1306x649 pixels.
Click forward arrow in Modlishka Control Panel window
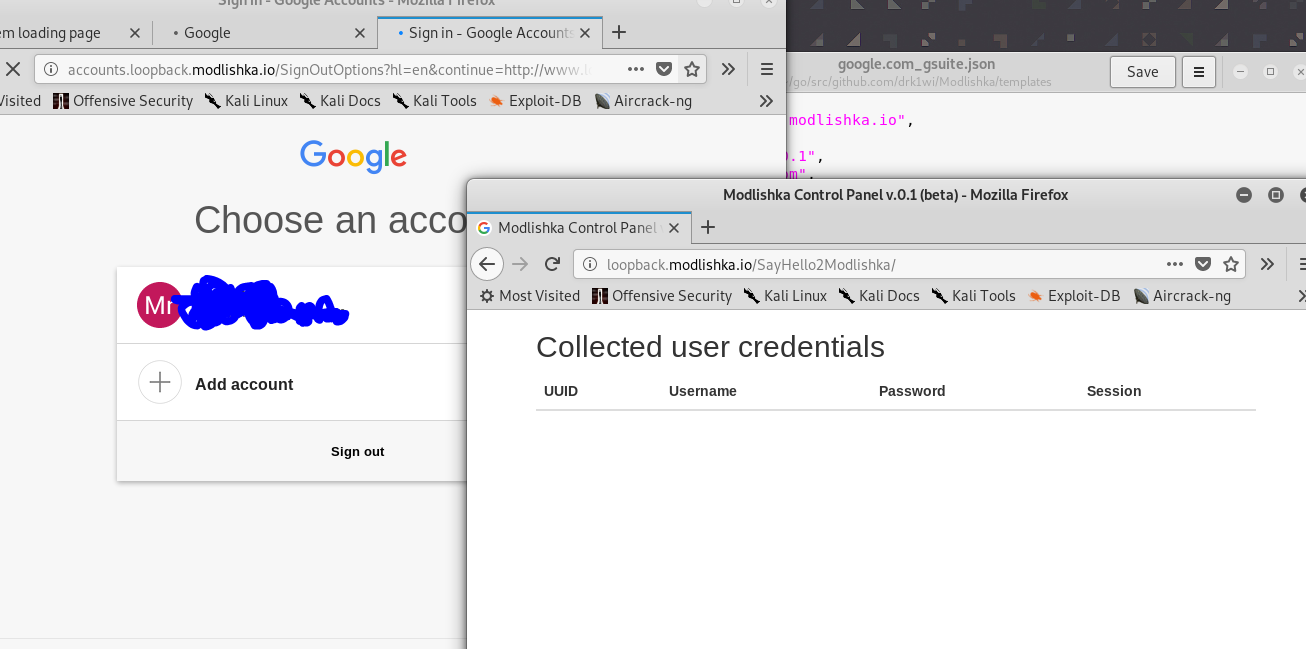click(519, 264)
